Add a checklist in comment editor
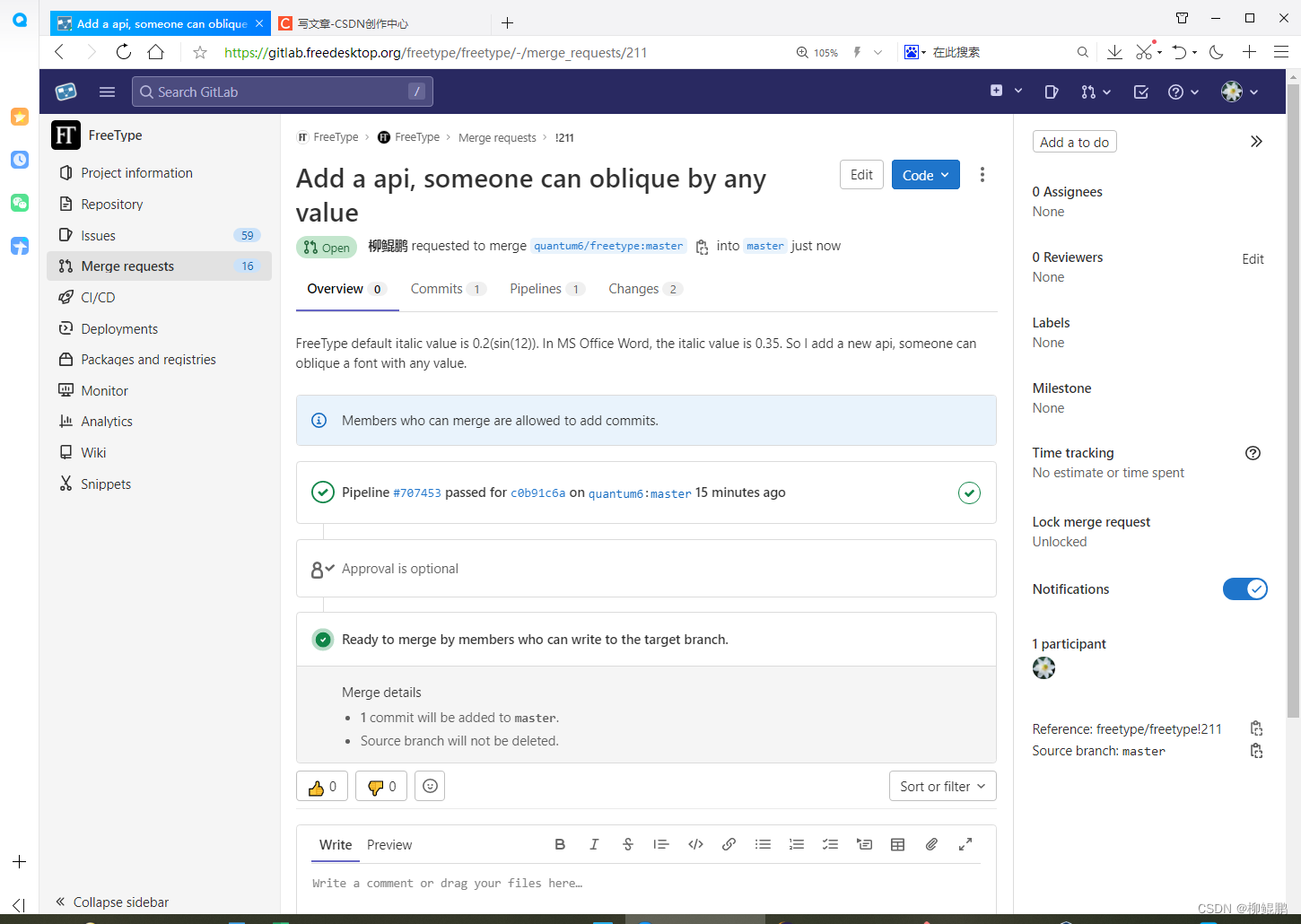Screen dimensions: 1301x924 tap(831, 844)
